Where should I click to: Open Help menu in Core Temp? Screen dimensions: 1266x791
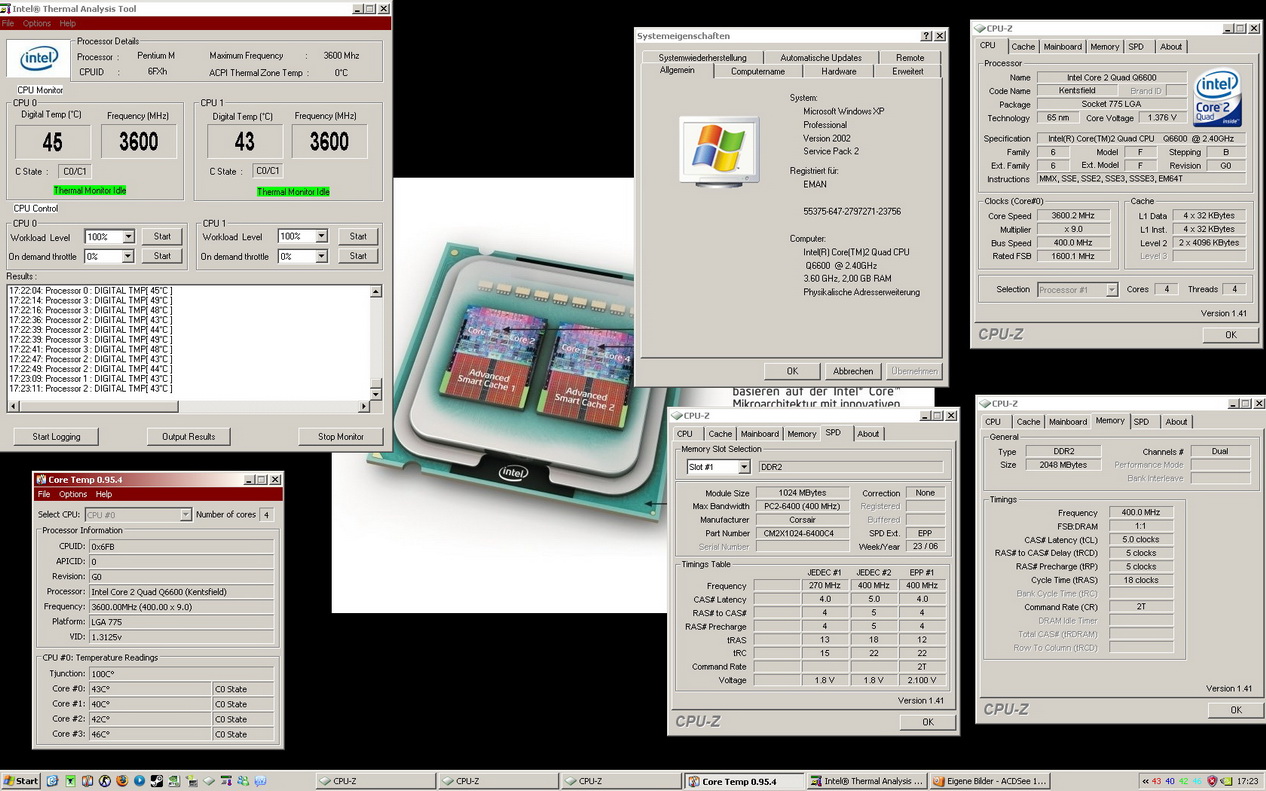pyautogui.click(x=104, y=494)
